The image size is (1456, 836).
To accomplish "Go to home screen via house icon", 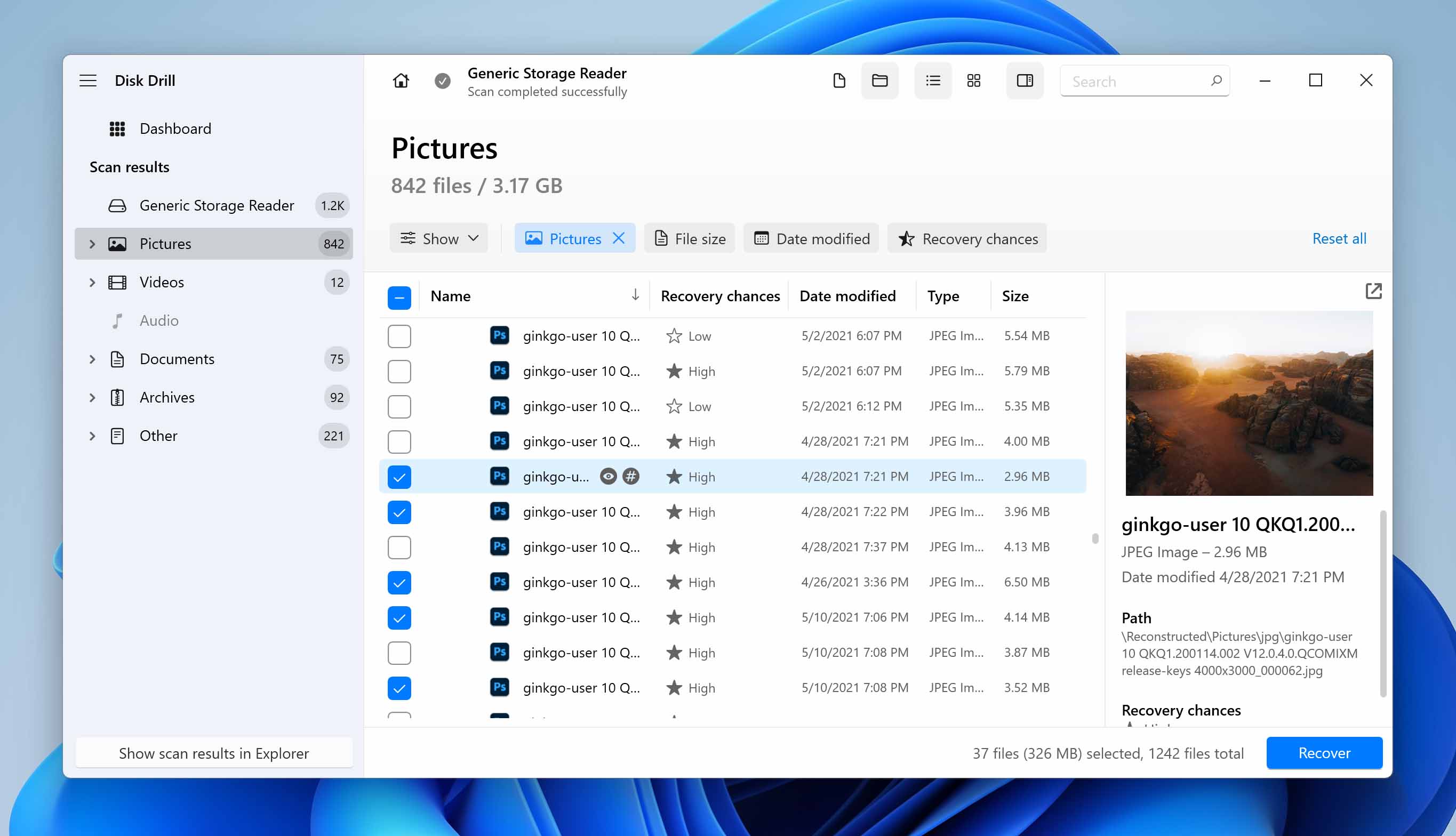I will click(401, 81).
